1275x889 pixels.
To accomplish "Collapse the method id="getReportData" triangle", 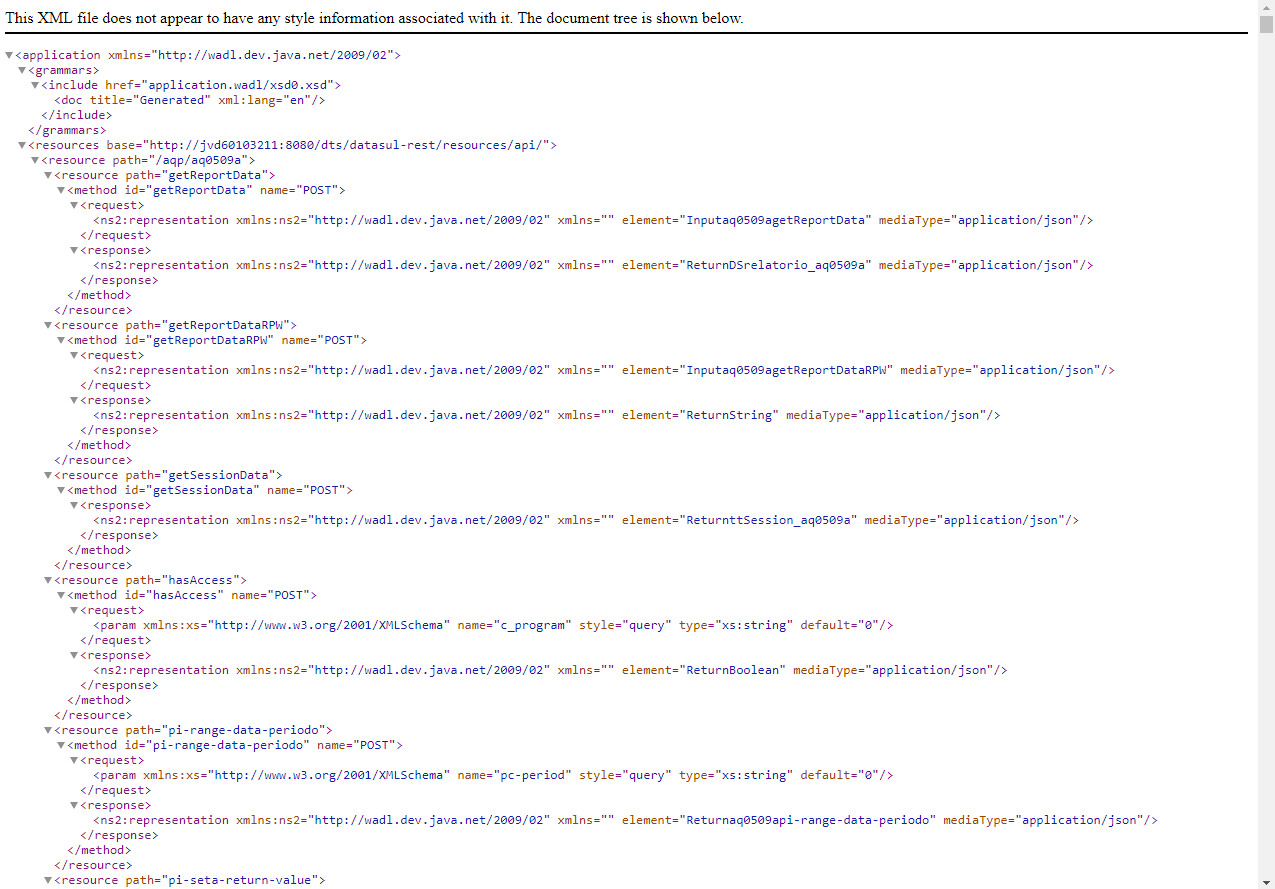I will [x=61, y=191].
